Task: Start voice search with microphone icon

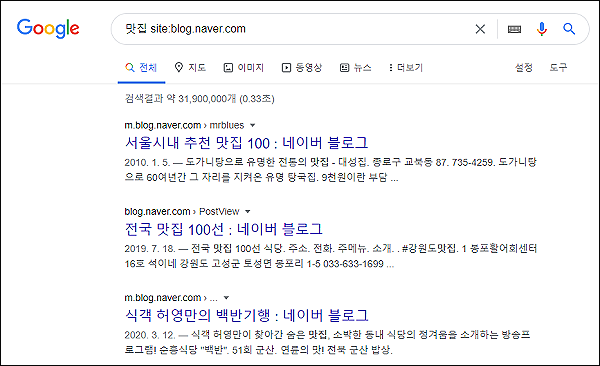Action: point(541,29)
